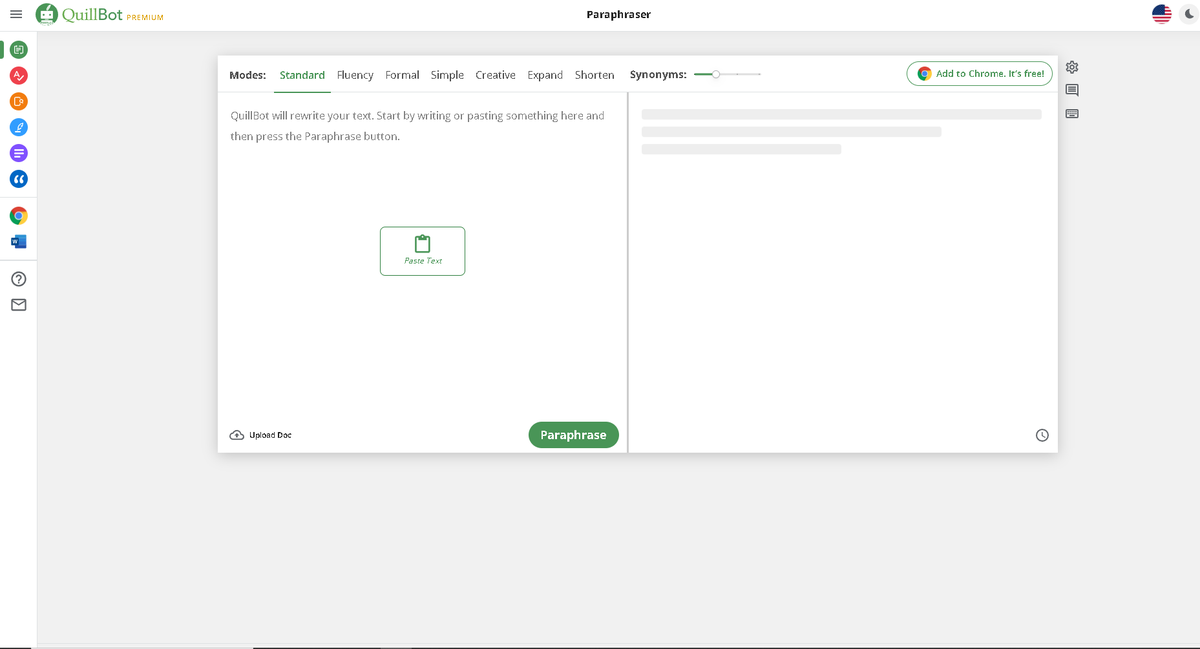
Task: Switch to Fluency mode
Action: click(x=355, y=75)
